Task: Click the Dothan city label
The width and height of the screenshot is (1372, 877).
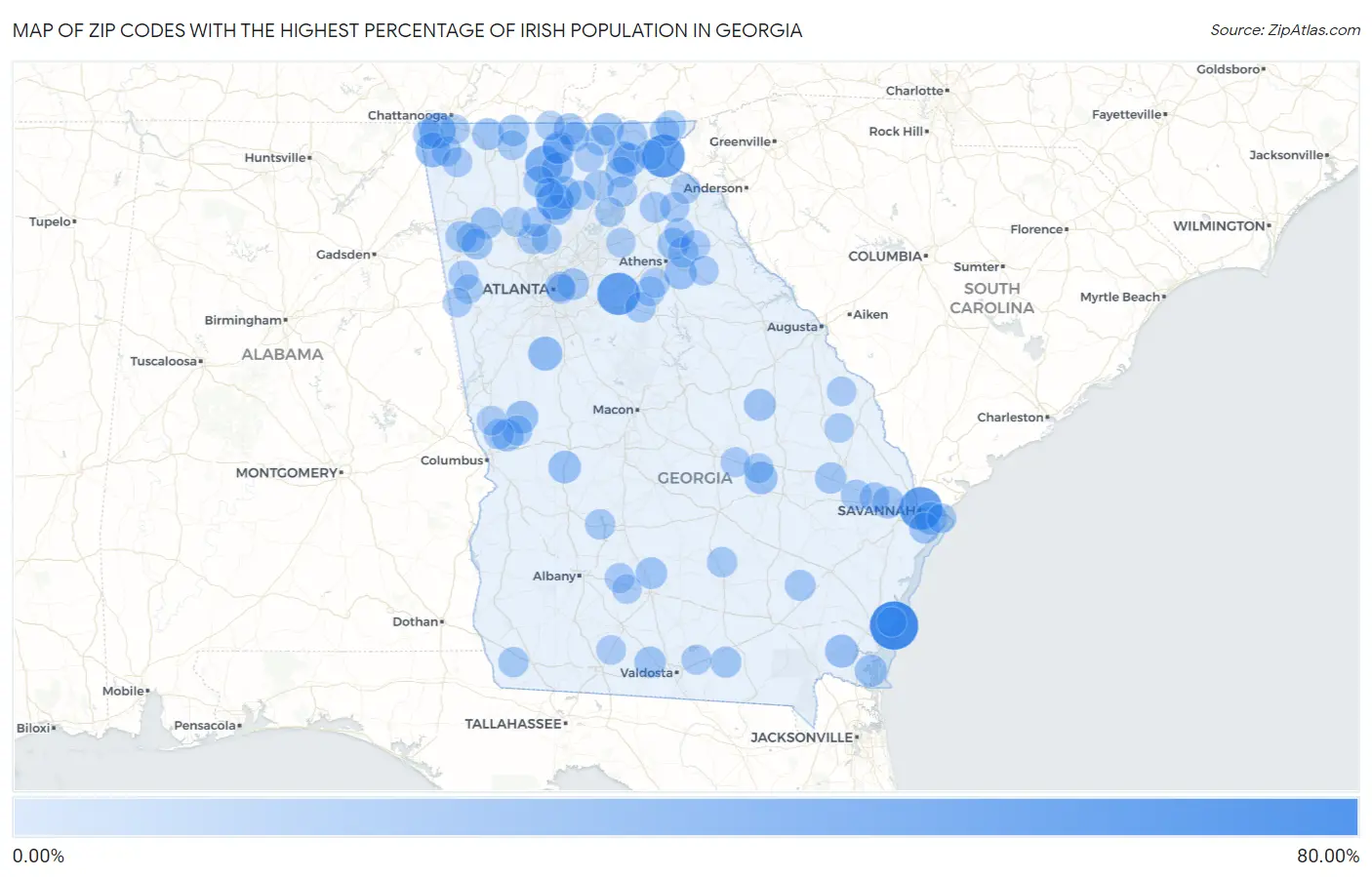Action: point(415,621)
